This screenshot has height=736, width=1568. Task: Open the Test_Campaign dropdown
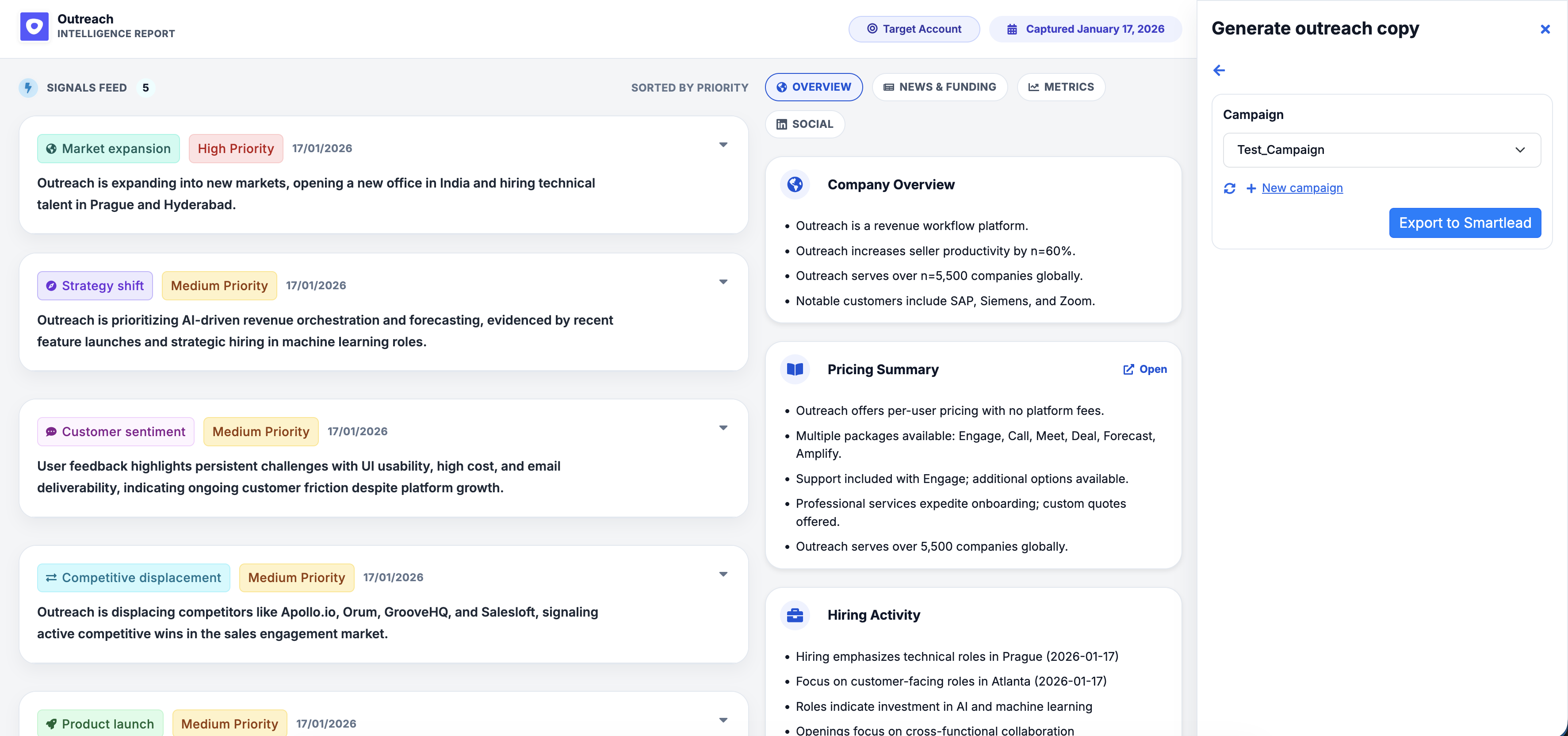click(x=1382, y=150)
